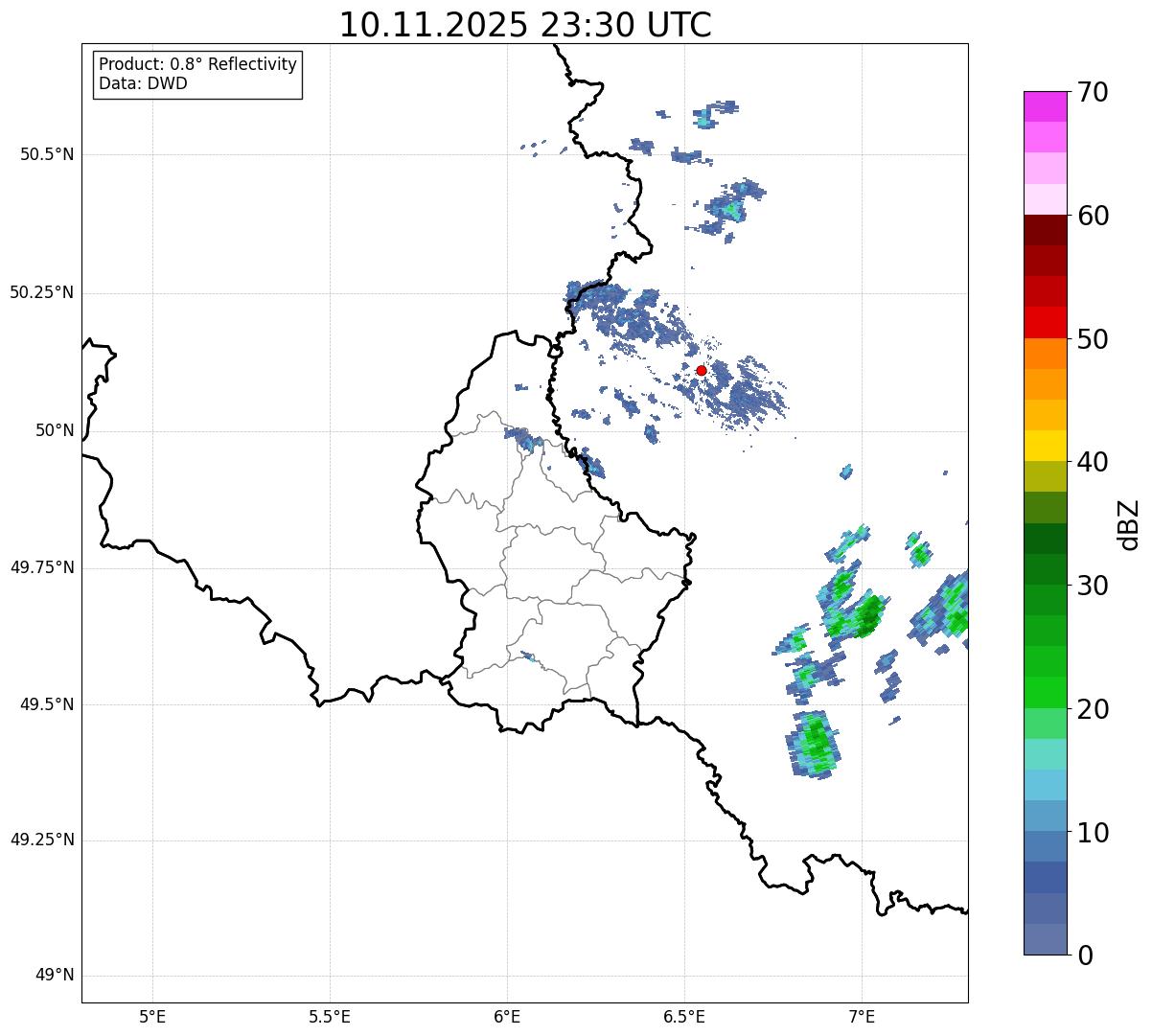Image resolution: width=1152 pixels, height=1036 pixels.
Task: Pick the olive swatch just below 40
Action: click(1046, 476)
